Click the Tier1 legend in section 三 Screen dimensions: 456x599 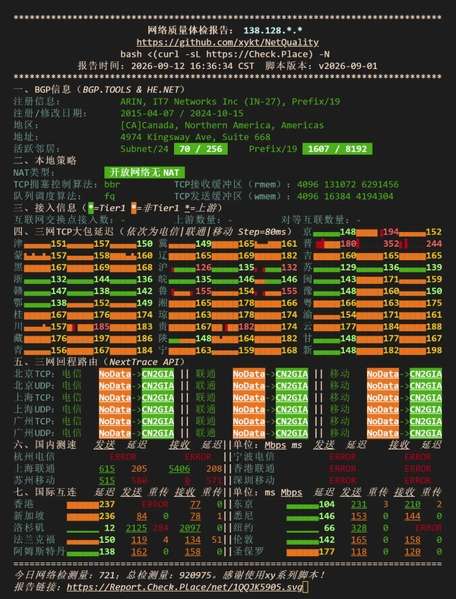pyautogui.click(x=107, y=208)
